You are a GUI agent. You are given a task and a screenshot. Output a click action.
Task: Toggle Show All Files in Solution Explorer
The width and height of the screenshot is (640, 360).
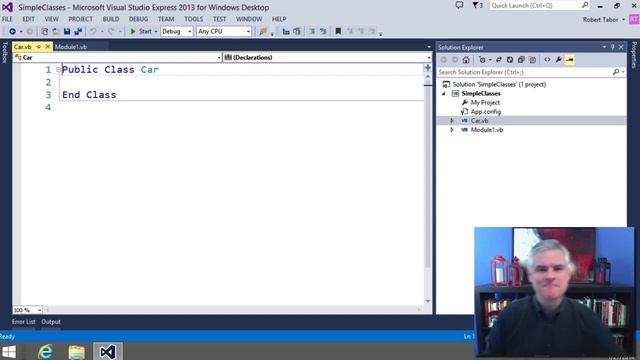coord(532,60)
